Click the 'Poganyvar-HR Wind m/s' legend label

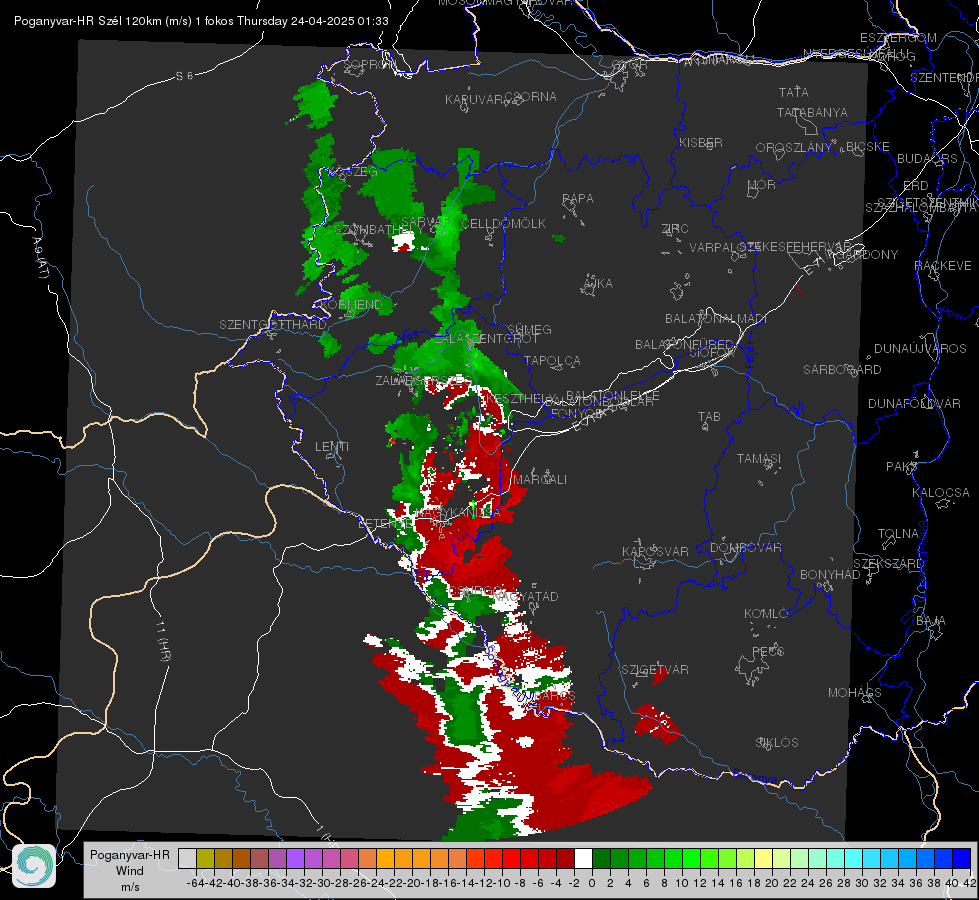[x=130, y=871]
